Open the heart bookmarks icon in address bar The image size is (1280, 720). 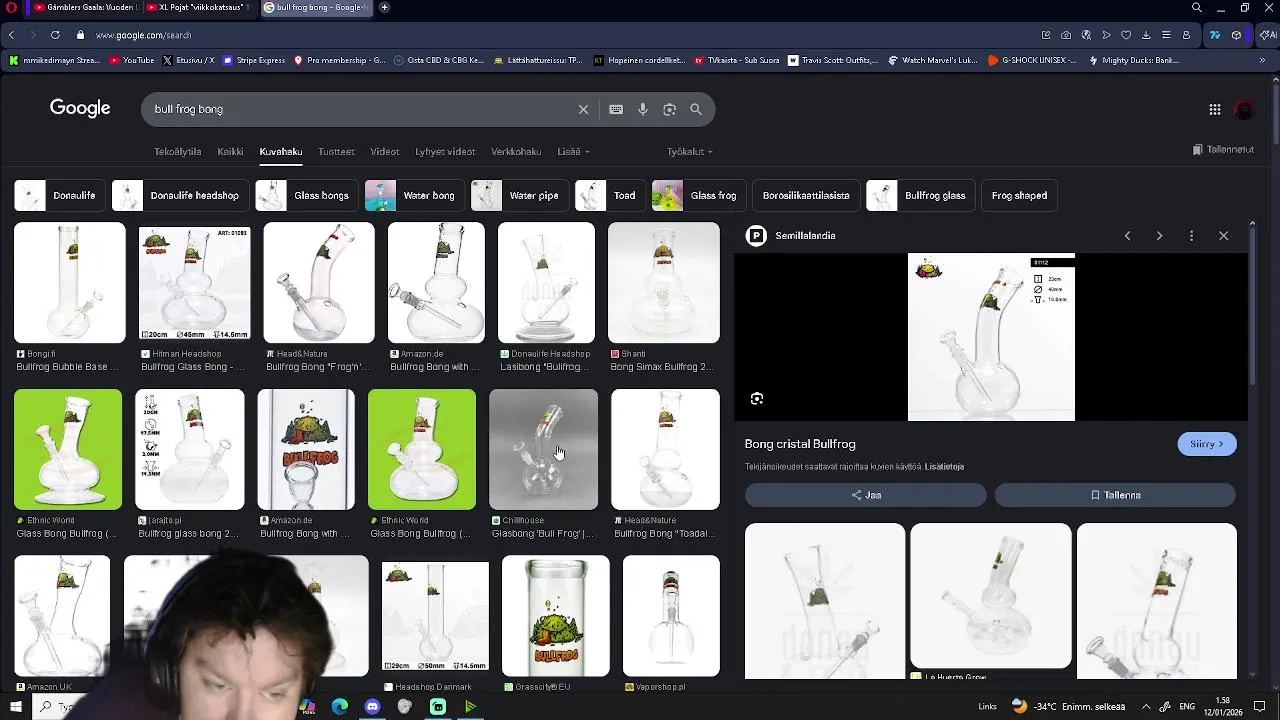pyautogui.click(x=1126, y=35)
